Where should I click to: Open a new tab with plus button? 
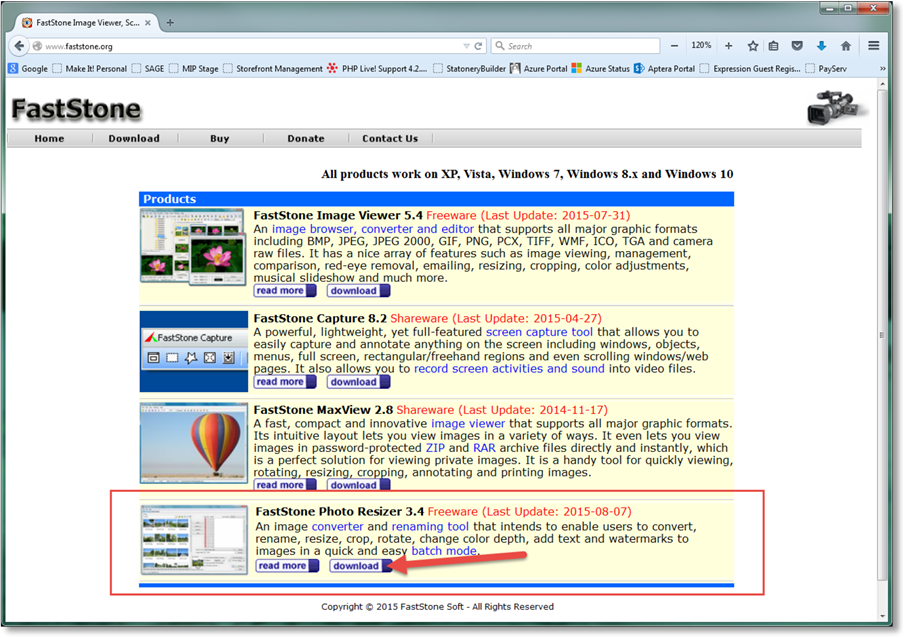(170, 23)
